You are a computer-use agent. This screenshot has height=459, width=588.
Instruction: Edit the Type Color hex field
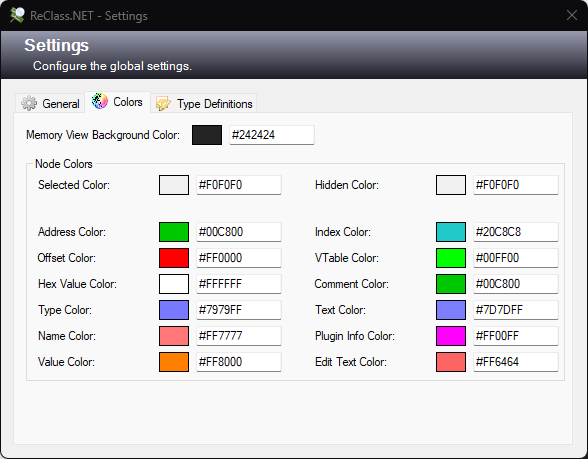click(x=239, y=310)
